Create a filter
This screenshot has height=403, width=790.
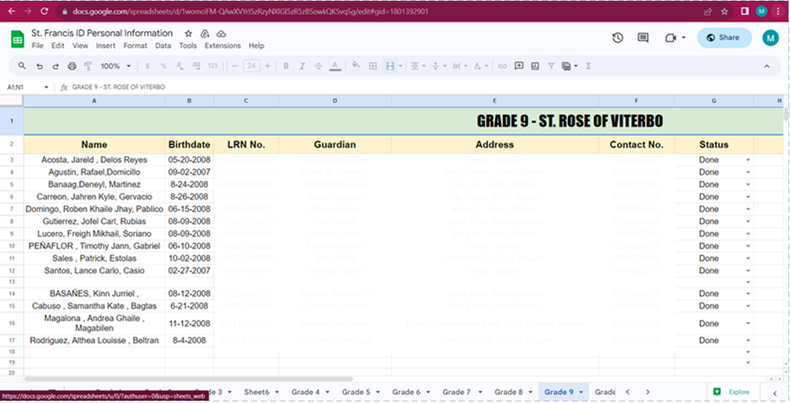pyautogui.click(x=551, y=66)
